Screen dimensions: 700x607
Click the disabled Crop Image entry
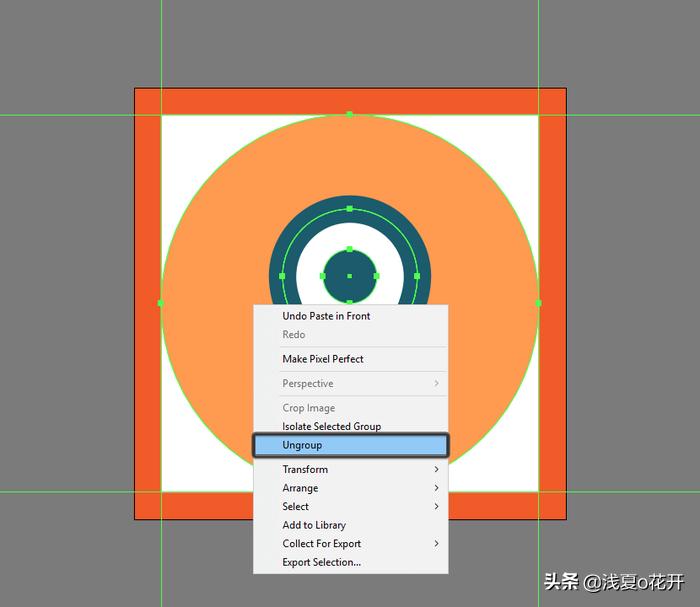tap(308, 408)
